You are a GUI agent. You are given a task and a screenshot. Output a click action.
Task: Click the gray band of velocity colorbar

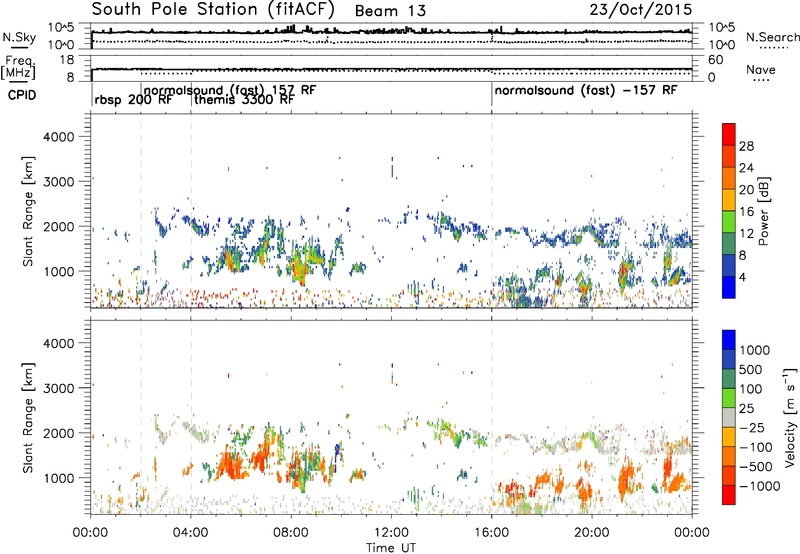(x=729, y=418)
